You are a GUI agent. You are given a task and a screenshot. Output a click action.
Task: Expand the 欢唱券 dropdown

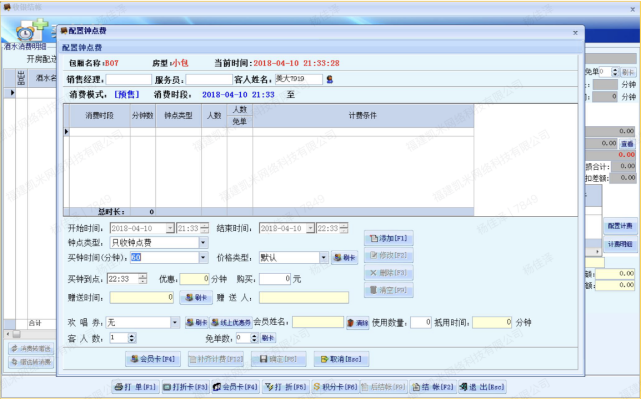point(175,323)
